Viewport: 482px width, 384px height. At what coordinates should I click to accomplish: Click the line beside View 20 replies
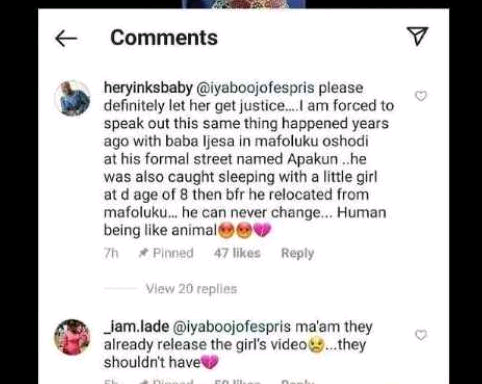pos(121,289)
